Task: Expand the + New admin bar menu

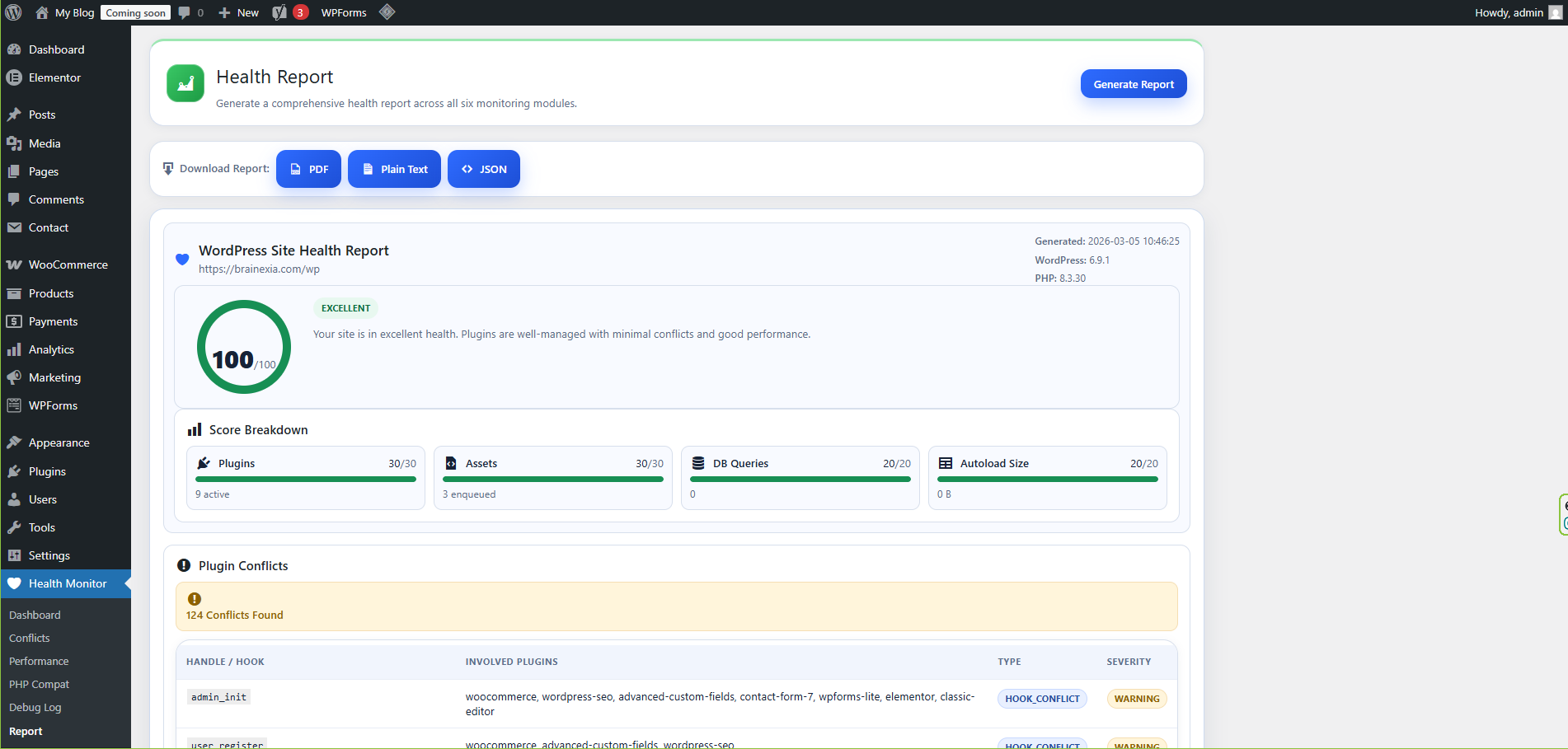Action: click(237, 12)
